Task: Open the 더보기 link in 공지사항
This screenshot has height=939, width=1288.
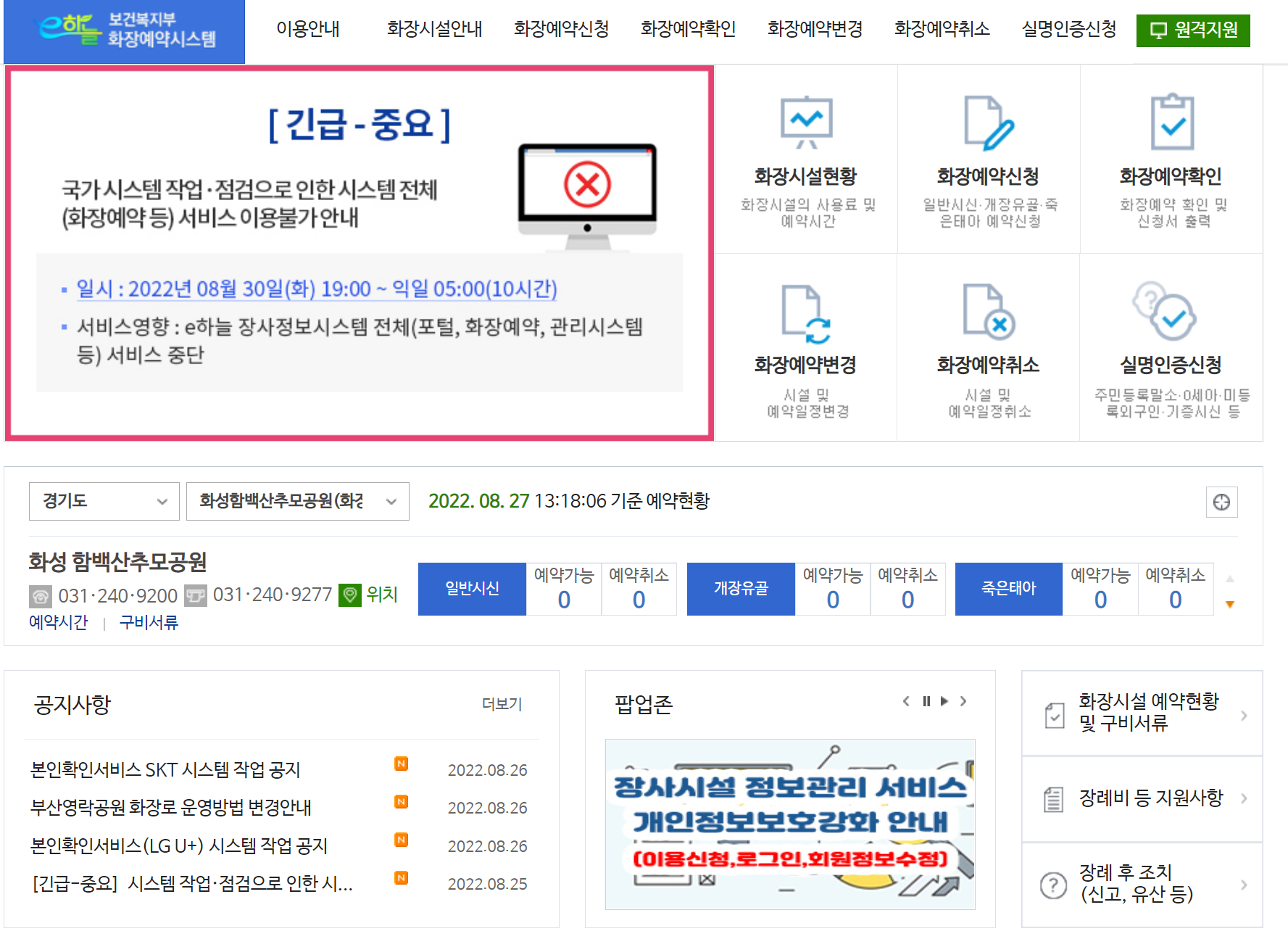Action: (502, 704)
